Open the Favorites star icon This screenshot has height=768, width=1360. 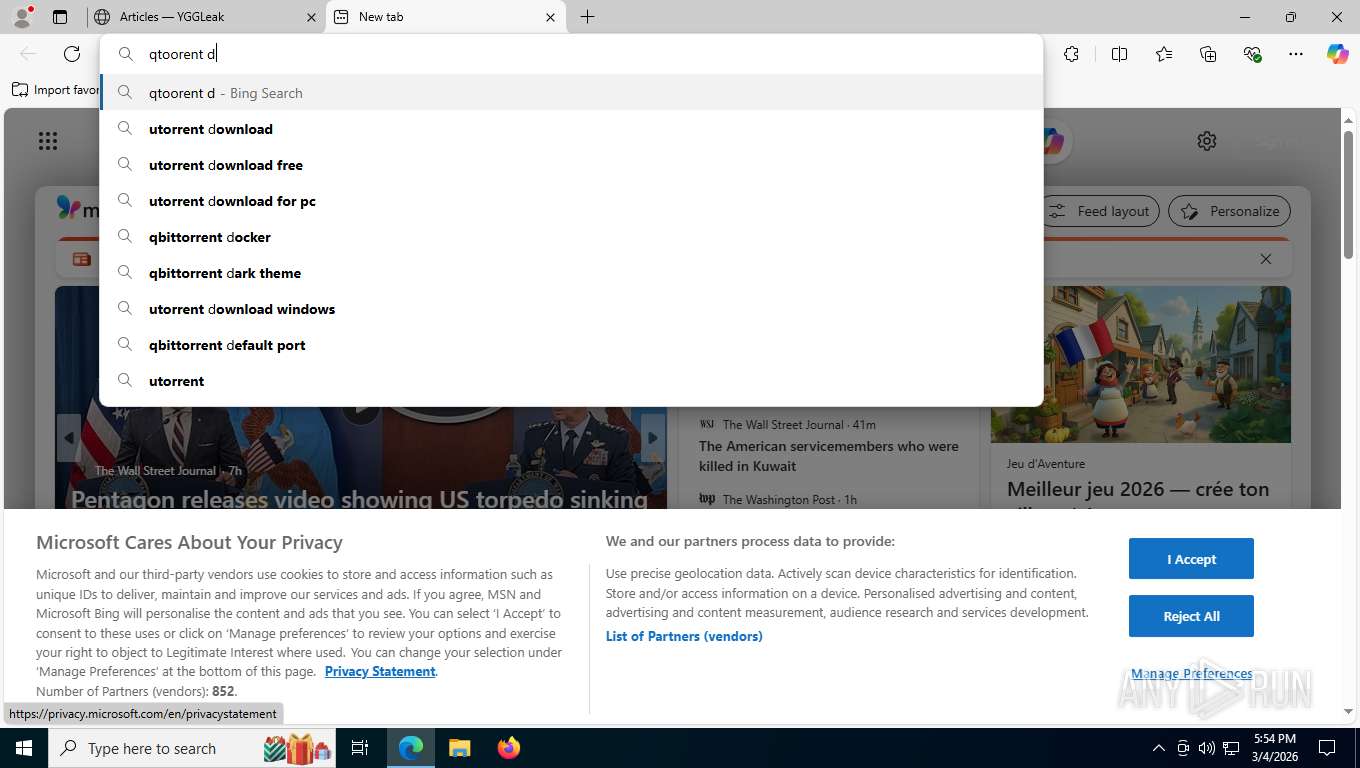click(x=1164, y=54)
